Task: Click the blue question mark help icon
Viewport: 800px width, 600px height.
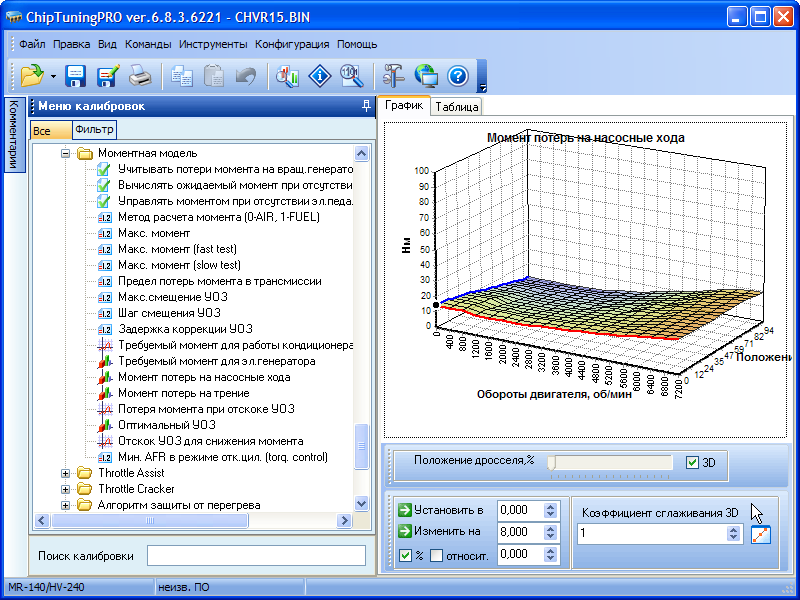Action: click(x=458, y=75)
